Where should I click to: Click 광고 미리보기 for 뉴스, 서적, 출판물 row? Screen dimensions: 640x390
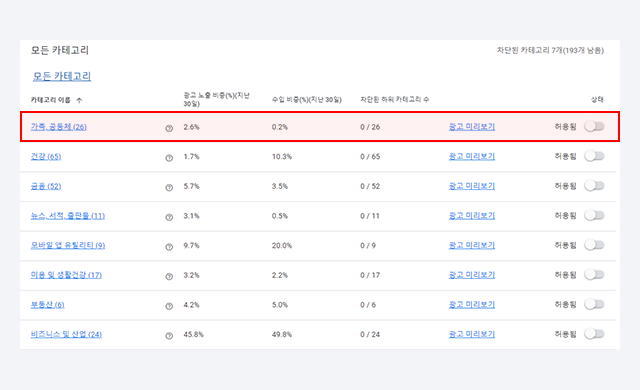pos(472,216)
